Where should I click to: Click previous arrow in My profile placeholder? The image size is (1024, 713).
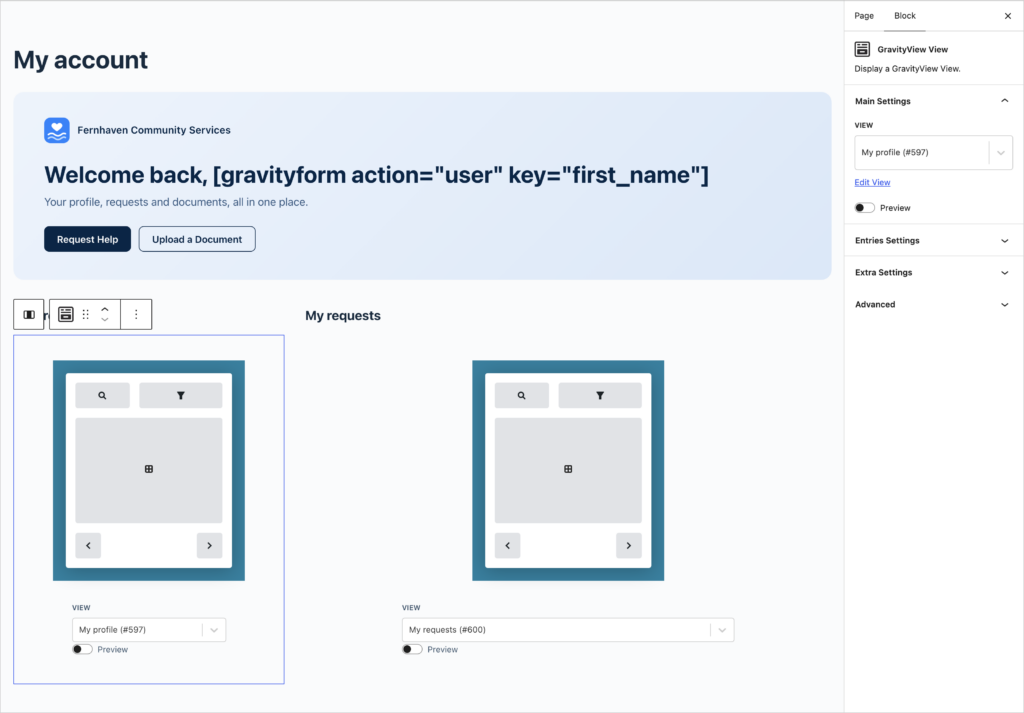(x=88, y=546)
